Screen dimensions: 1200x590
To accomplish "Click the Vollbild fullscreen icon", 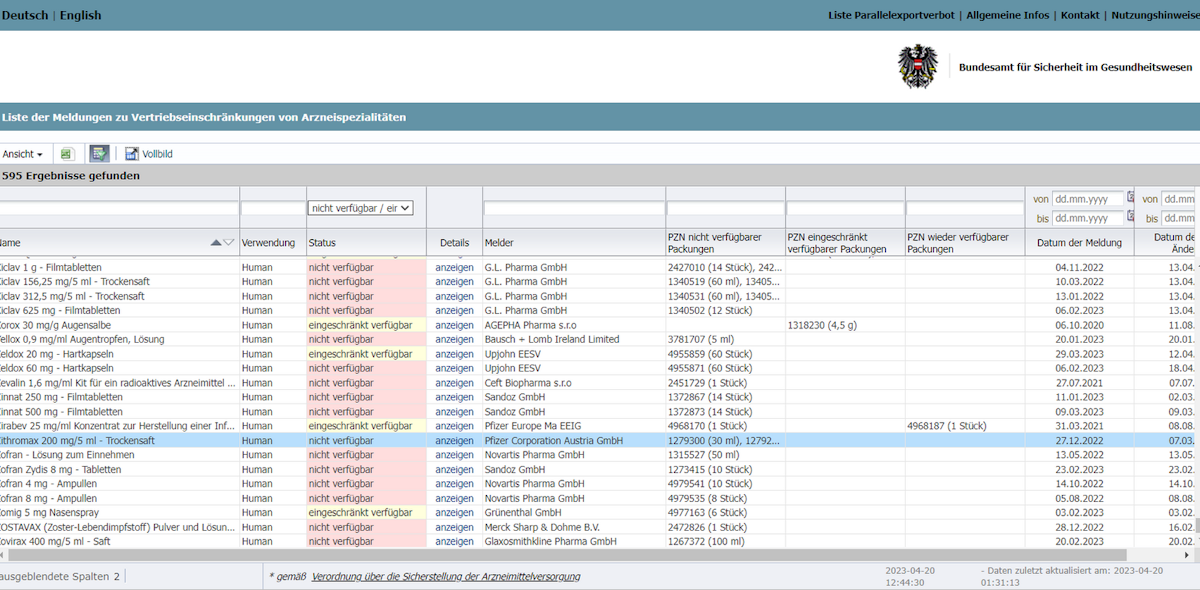I will click(131, 154).
